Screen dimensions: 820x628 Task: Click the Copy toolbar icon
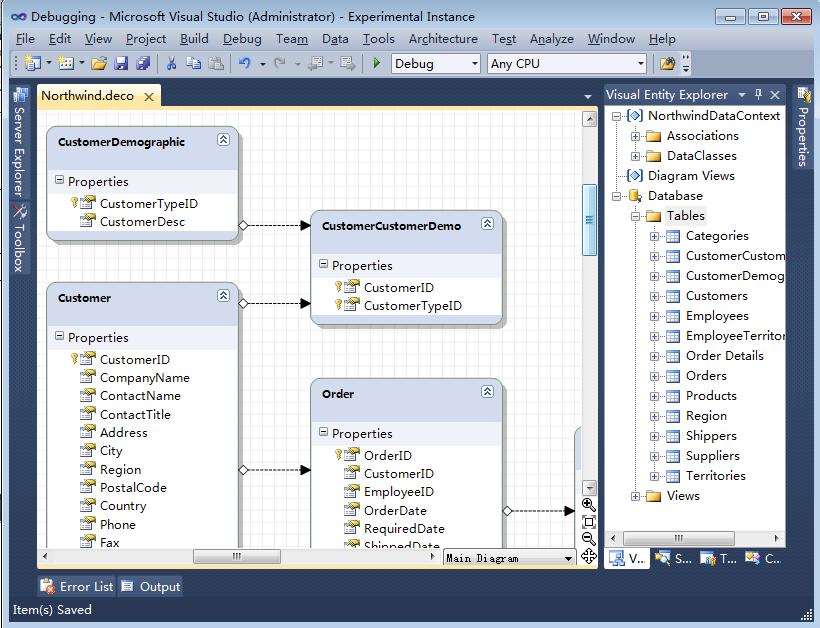tap(193, 63)
